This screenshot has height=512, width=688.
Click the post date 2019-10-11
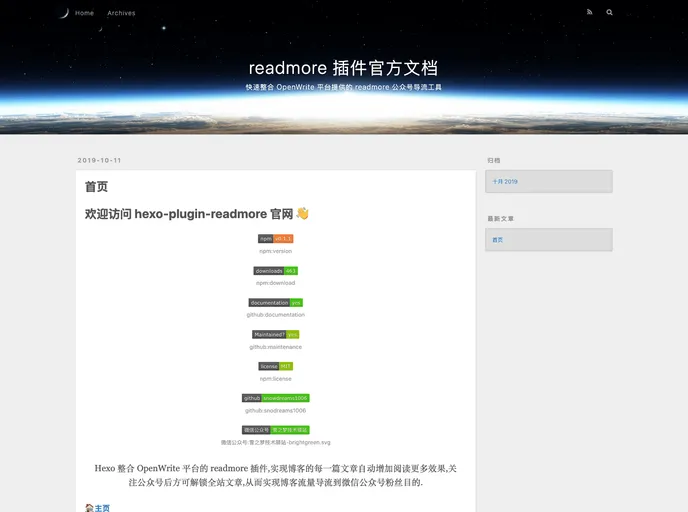coord(99,160)
